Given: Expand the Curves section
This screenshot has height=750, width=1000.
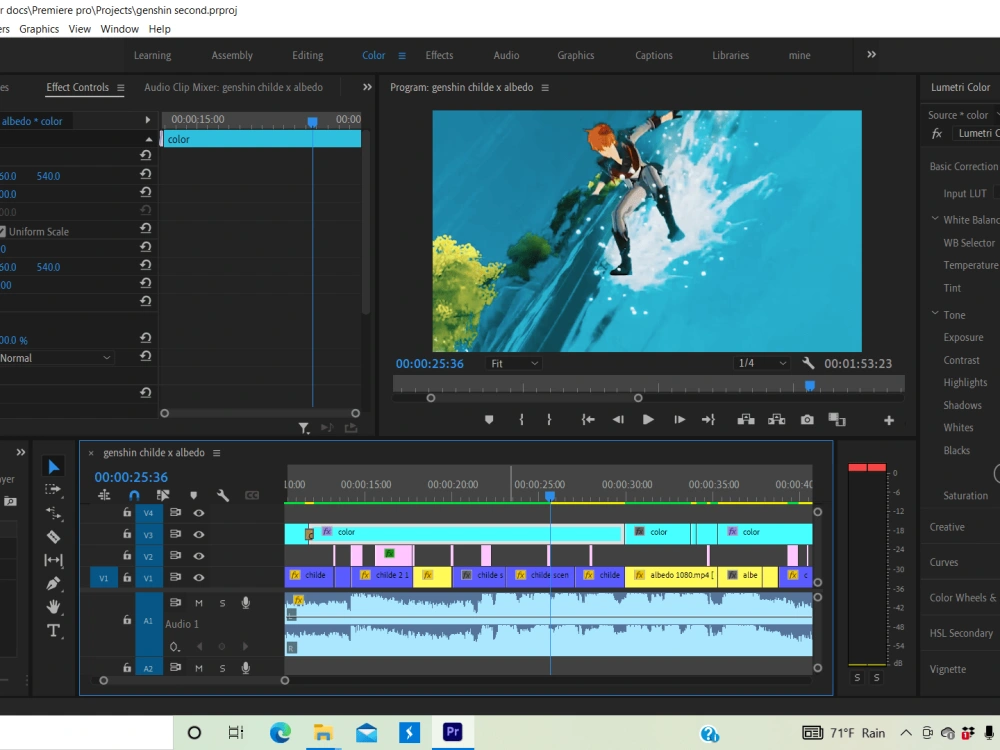Looking at the screenshot, I should pos(944,562).
